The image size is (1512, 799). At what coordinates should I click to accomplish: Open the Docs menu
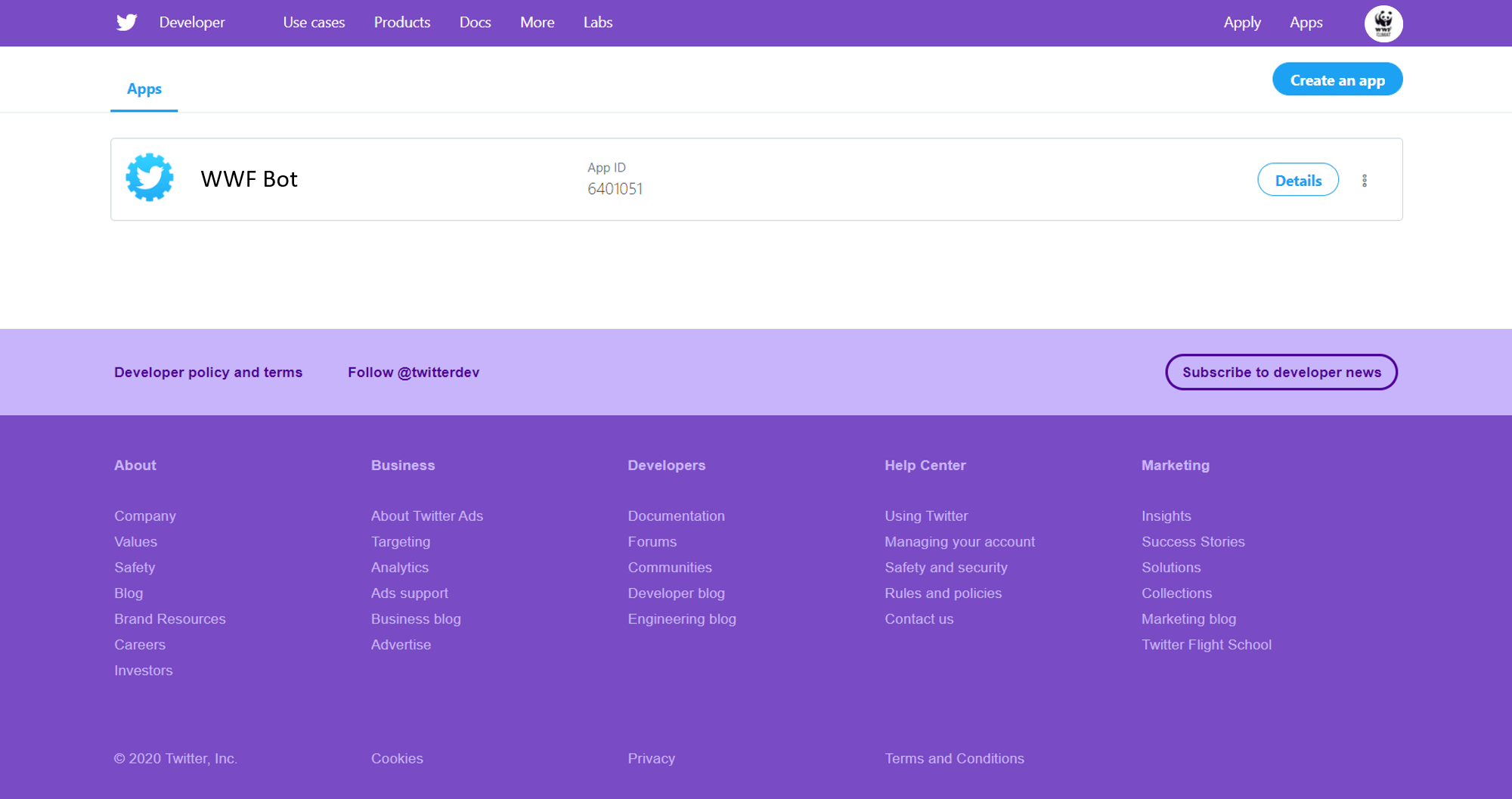click(x=476, y=23)
